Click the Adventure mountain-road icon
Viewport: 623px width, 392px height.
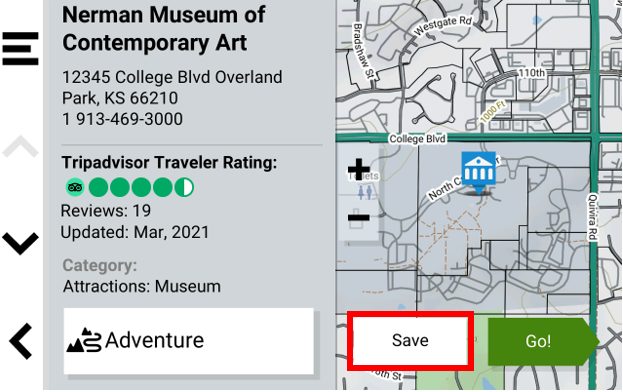click(x=84, y=340)
